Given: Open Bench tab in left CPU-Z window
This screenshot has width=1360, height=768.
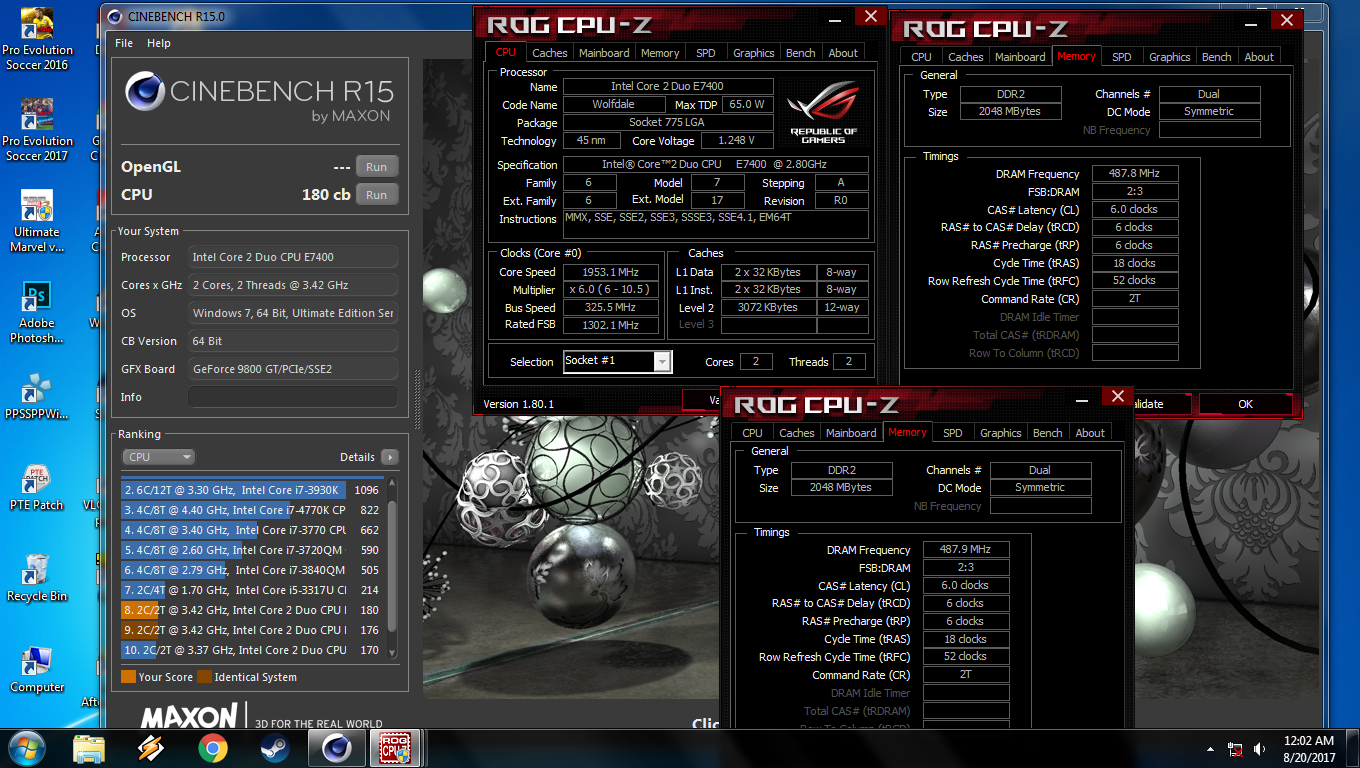Looking at the screenshot, I should 801,53.
